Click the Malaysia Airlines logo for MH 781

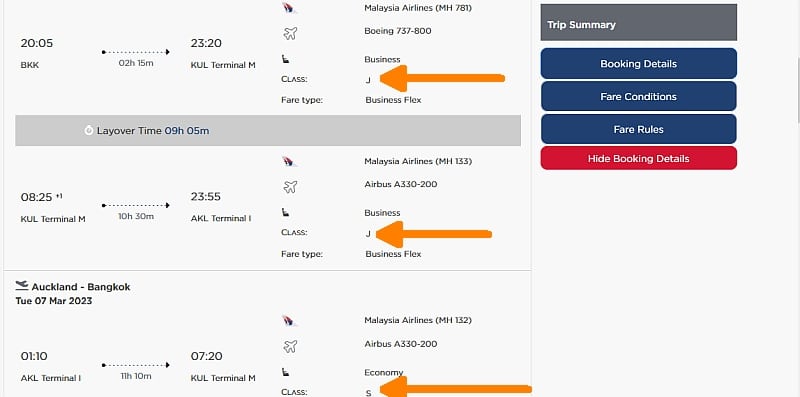click(x=289, y=8)
